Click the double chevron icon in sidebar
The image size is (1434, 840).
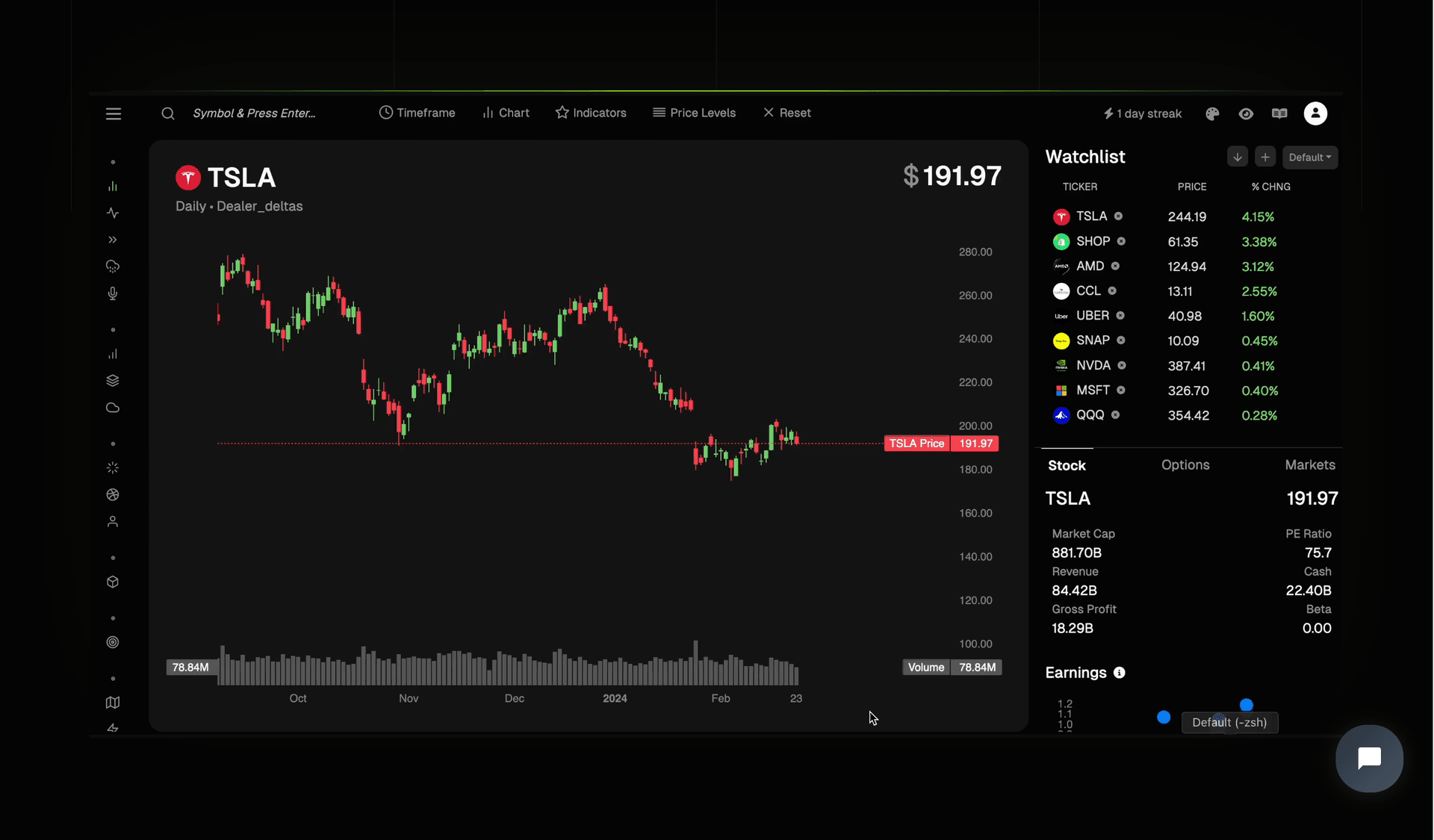pyautogui.click(x=113, y=240)
